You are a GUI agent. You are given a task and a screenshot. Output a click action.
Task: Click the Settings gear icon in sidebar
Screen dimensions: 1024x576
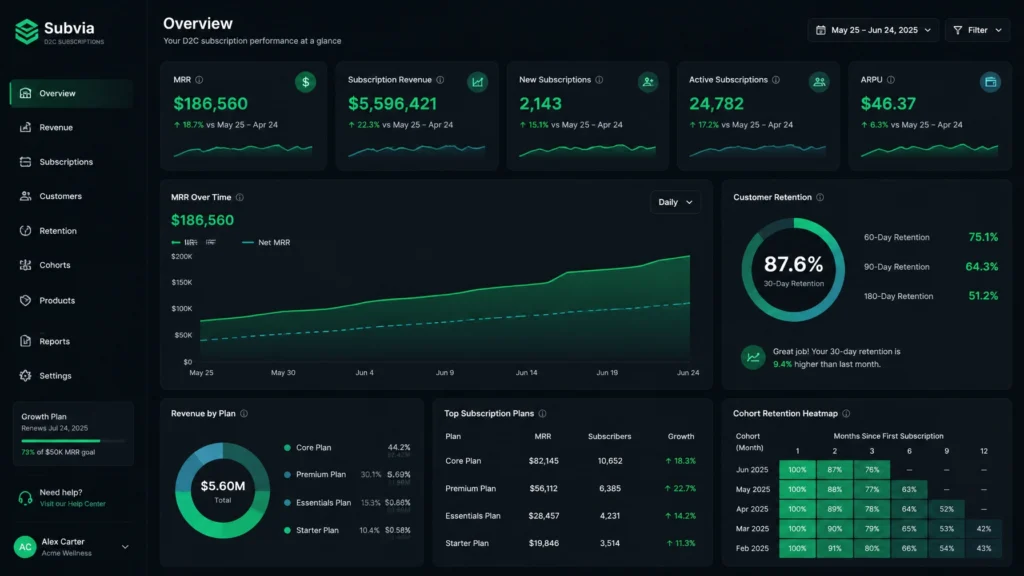(x=25, y=376)
